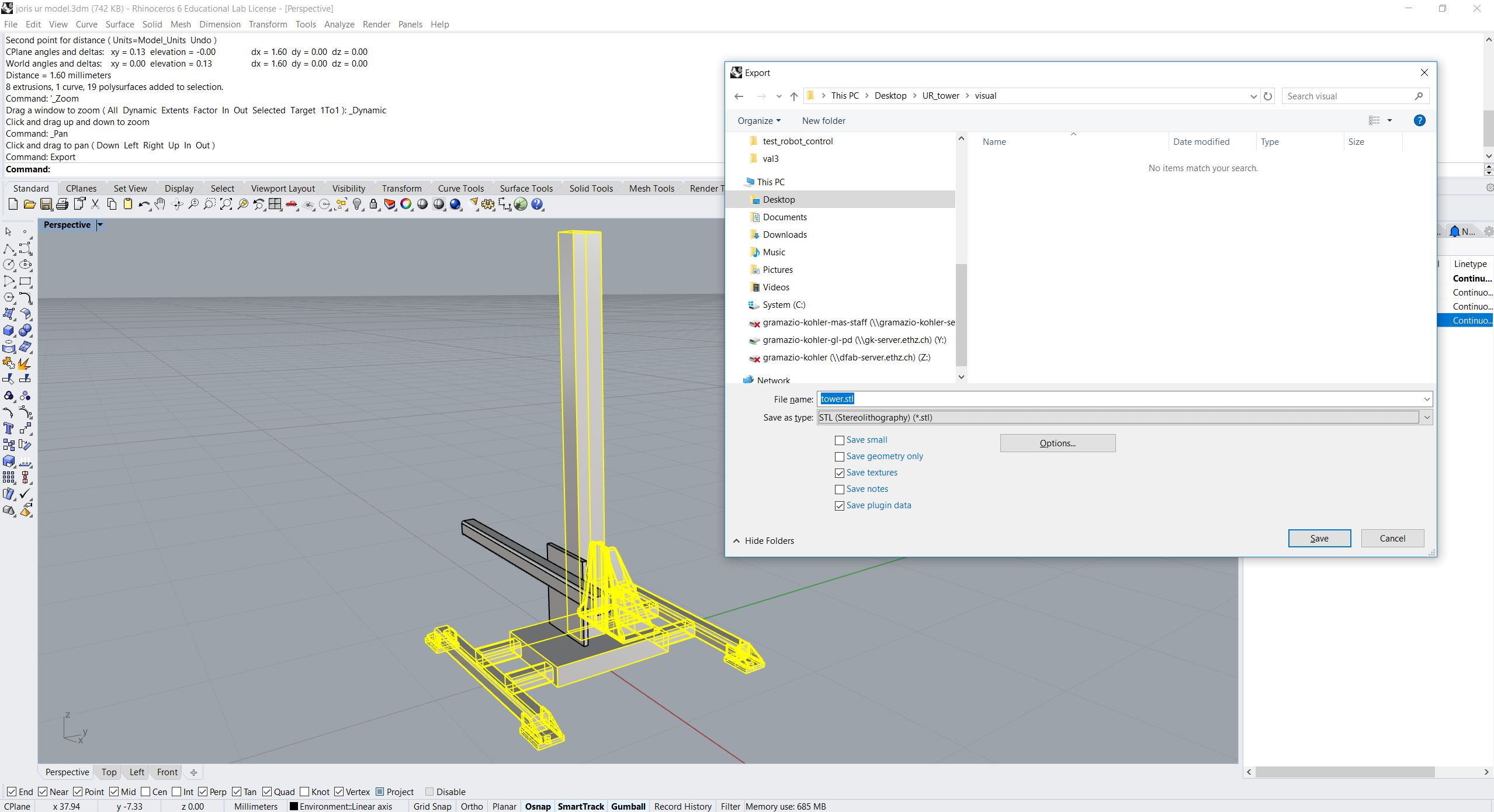Open Rhino options gear icon

[x=488, y=204]
